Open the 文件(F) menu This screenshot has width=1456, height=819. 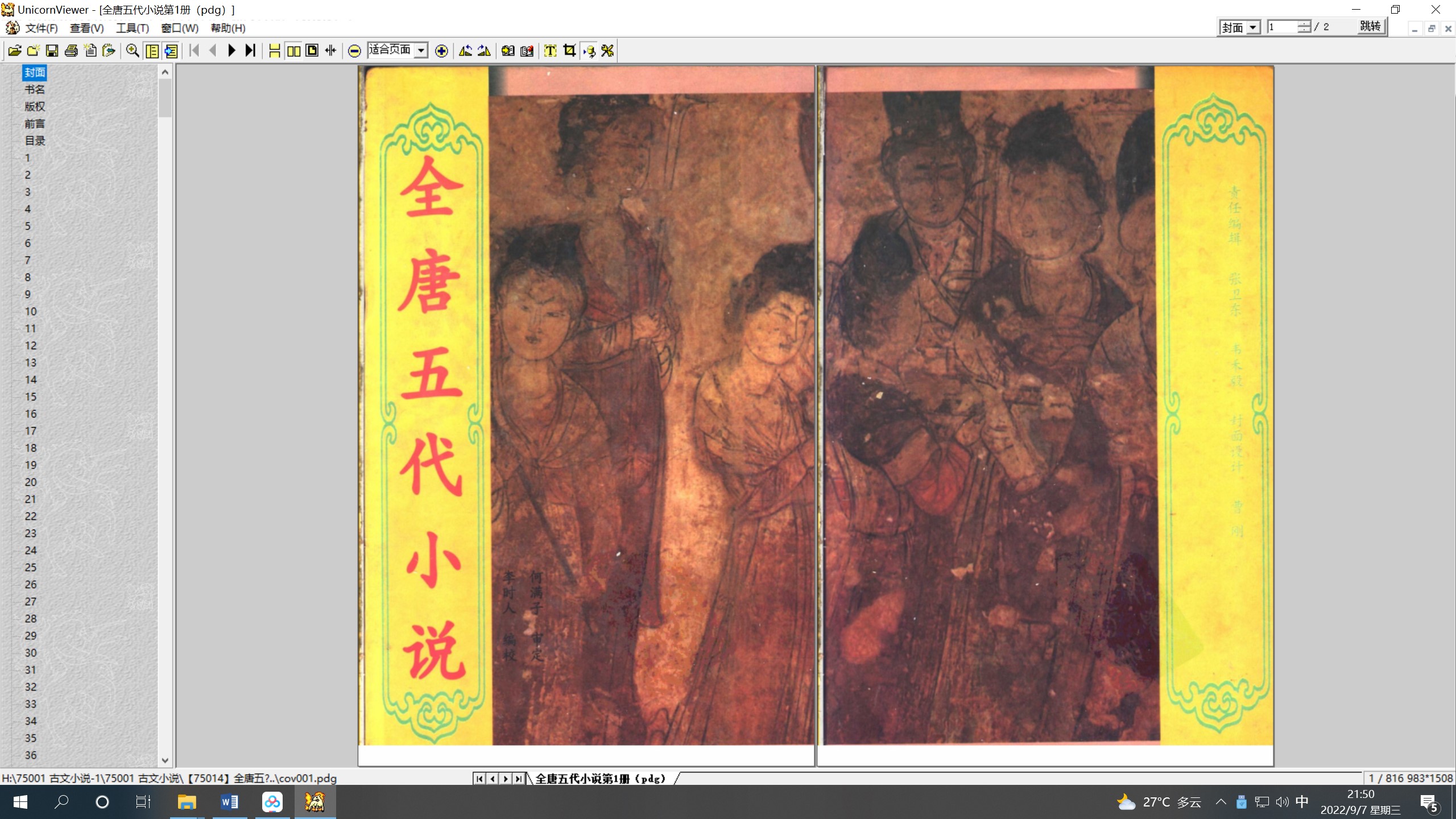coord(42,28)
